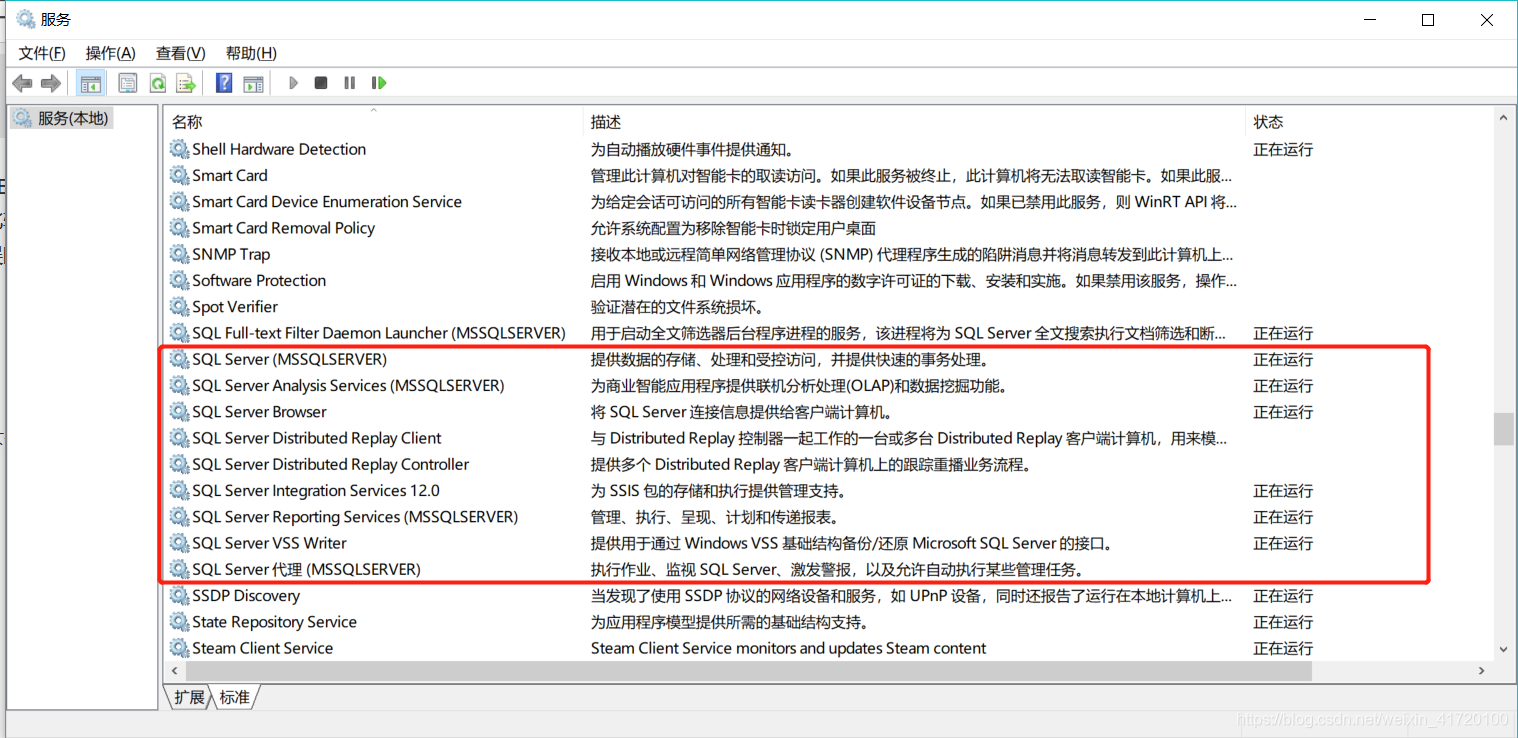This screenshot has width=1518, height=738.
Task: Click 正在运行 status of SQL Server Browser
Action: click(x=1283, y=411)
